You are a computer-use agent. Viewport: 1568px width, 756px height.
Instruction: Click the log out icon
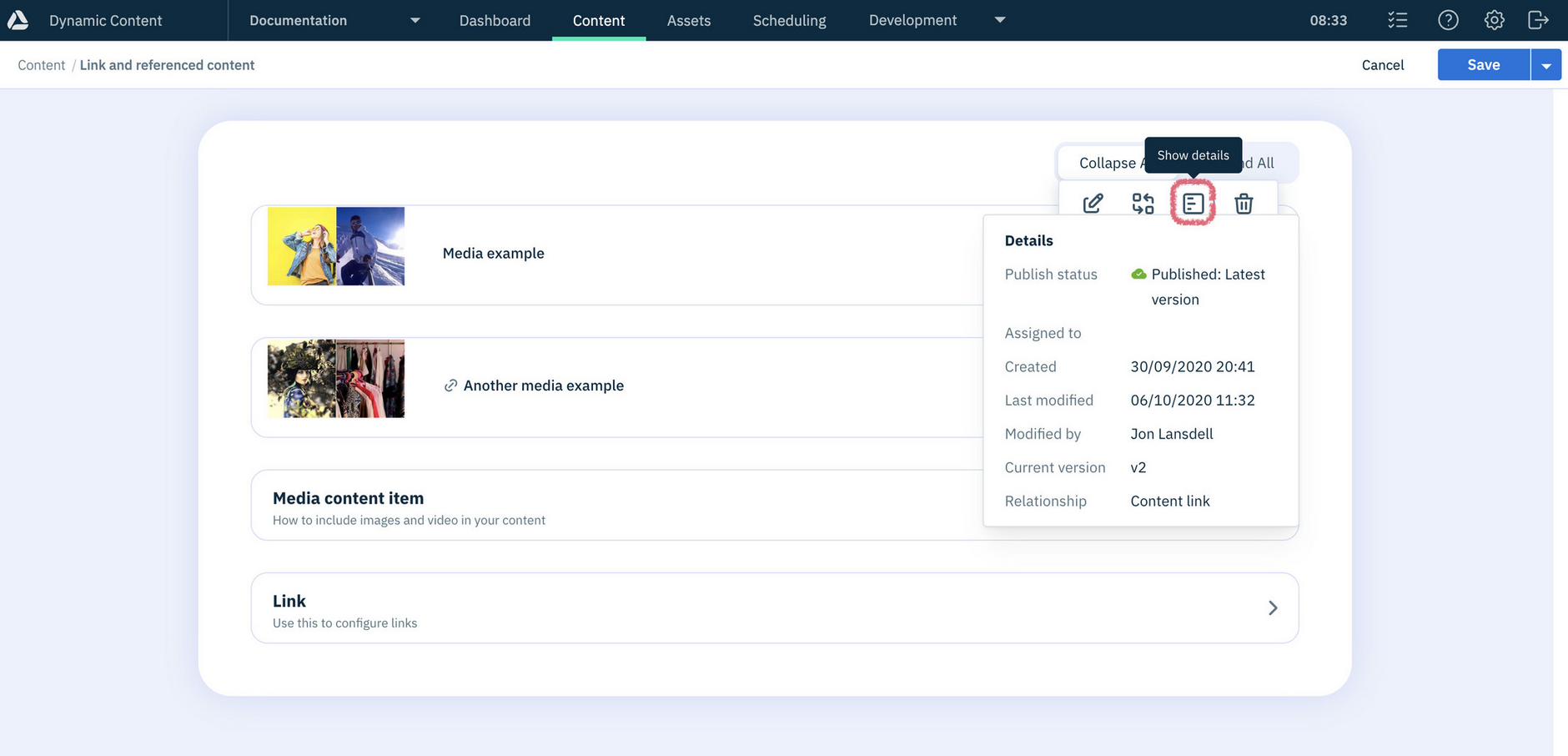1538,20
